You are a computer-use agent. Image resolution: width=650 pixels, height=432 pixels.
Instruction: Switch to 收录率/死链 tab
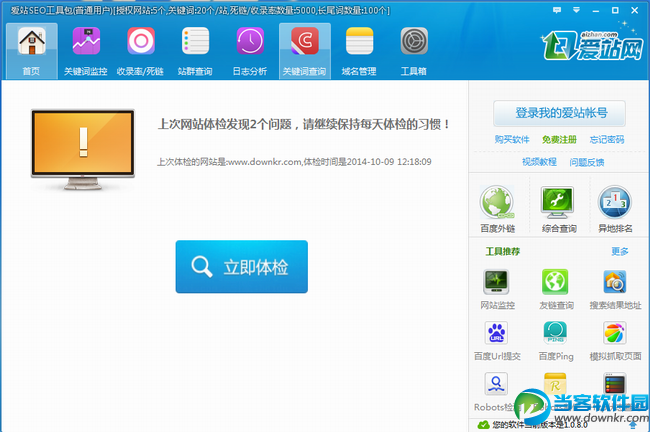point(140,51)
